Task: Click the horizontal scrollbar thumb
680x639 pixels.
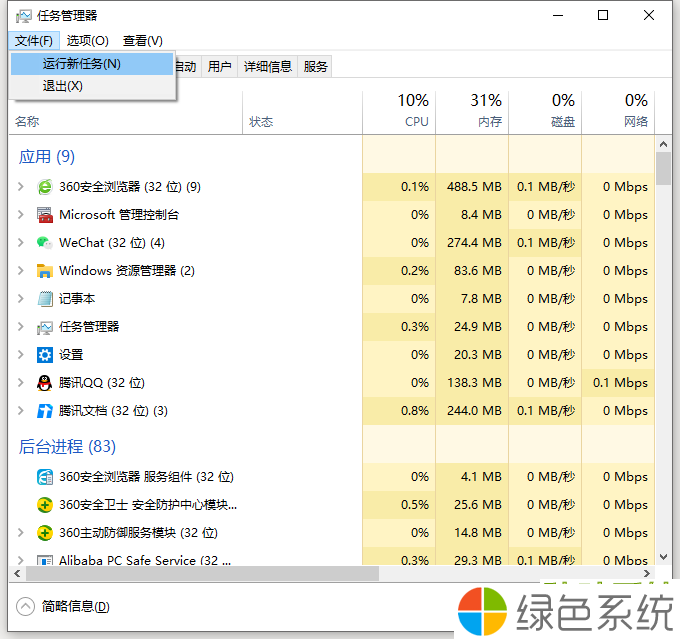Action: click(x=203, y=573)
